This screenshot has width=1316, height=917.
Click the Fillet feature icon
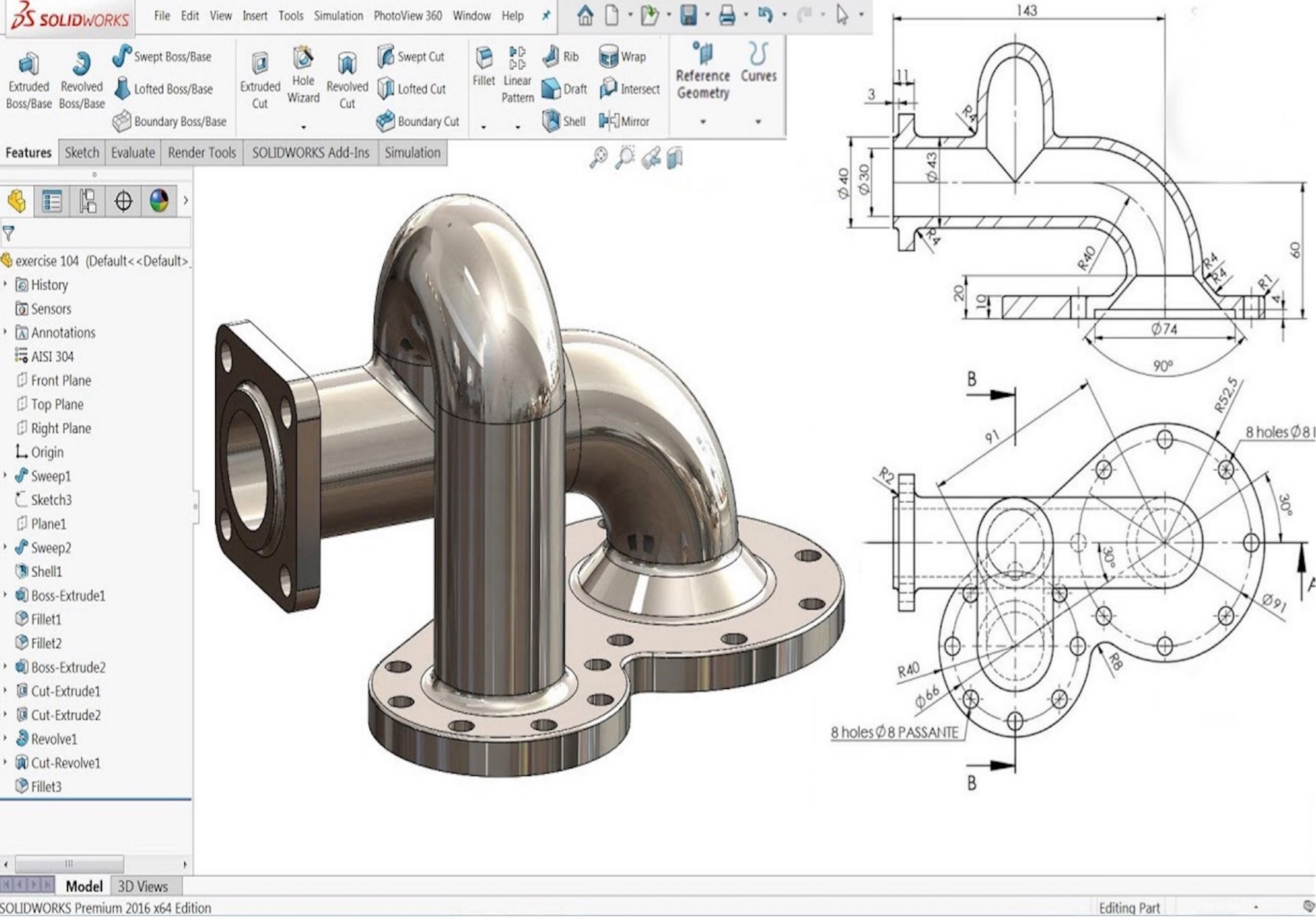(x=484, y=57)
